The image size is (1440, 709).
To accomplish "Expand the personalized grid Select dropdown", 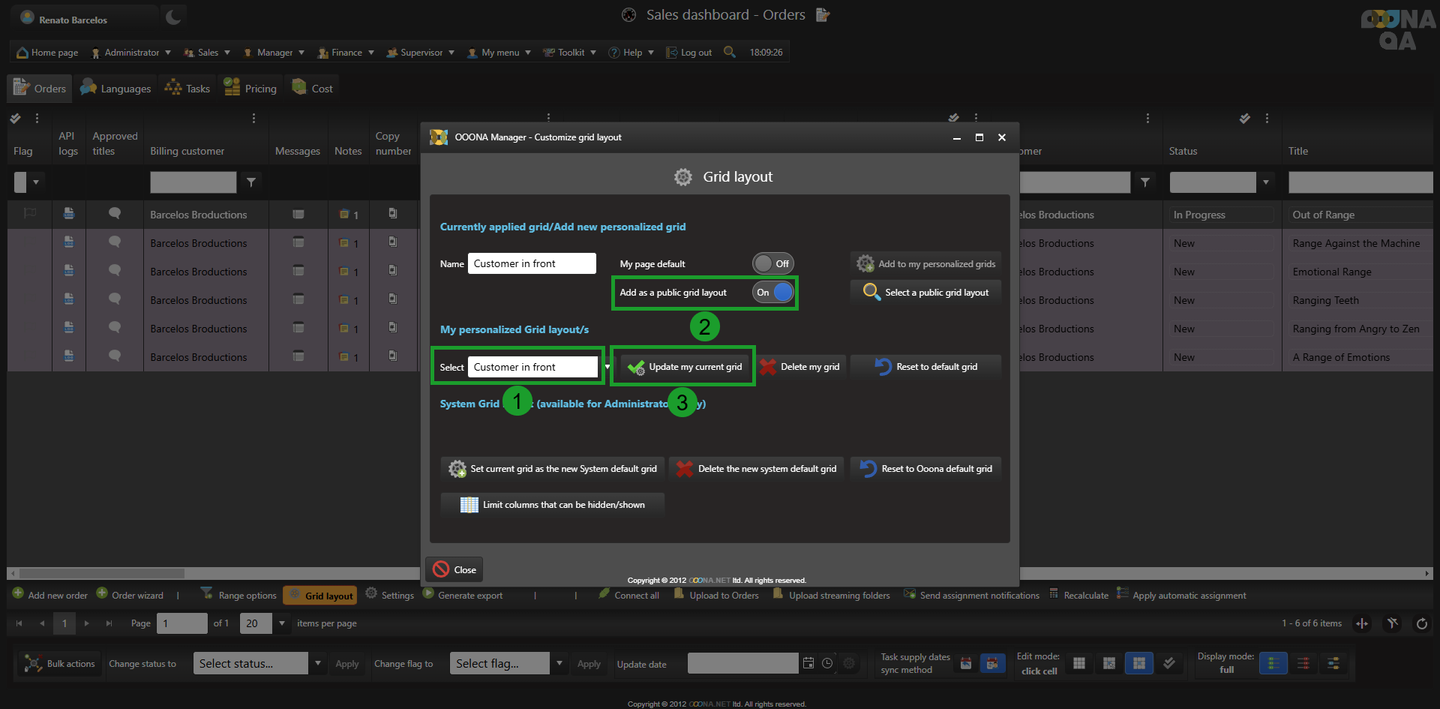I will pos(607,367).
